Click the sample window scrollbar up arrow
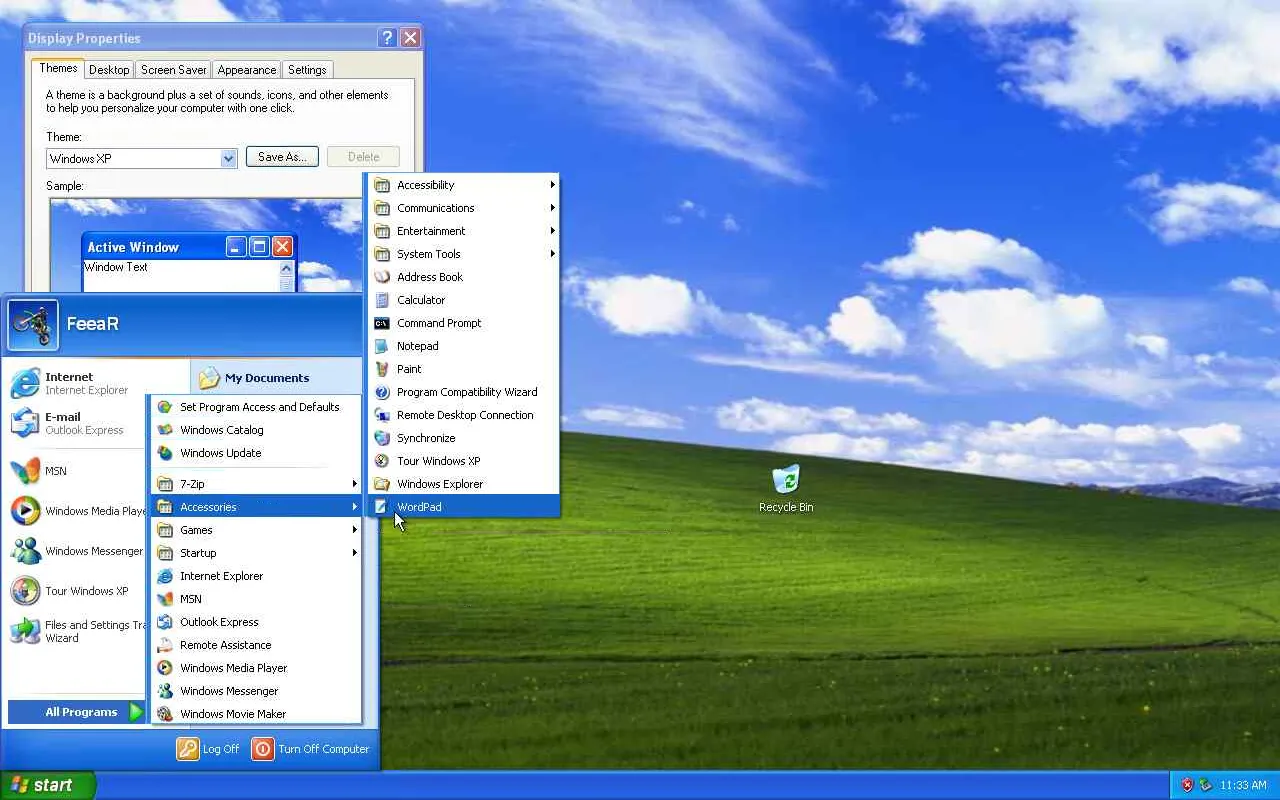1280x800 pixels. coord(287,268)
